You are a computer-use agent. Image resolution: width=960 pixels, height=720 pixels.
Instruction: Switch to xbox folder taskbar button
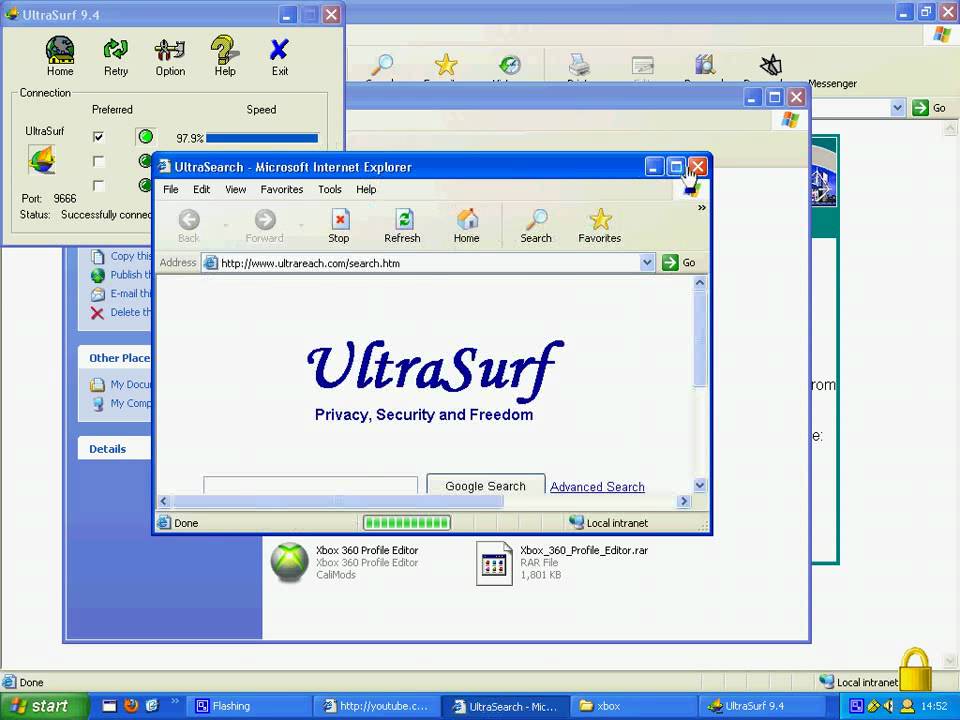tap(634, 707)
